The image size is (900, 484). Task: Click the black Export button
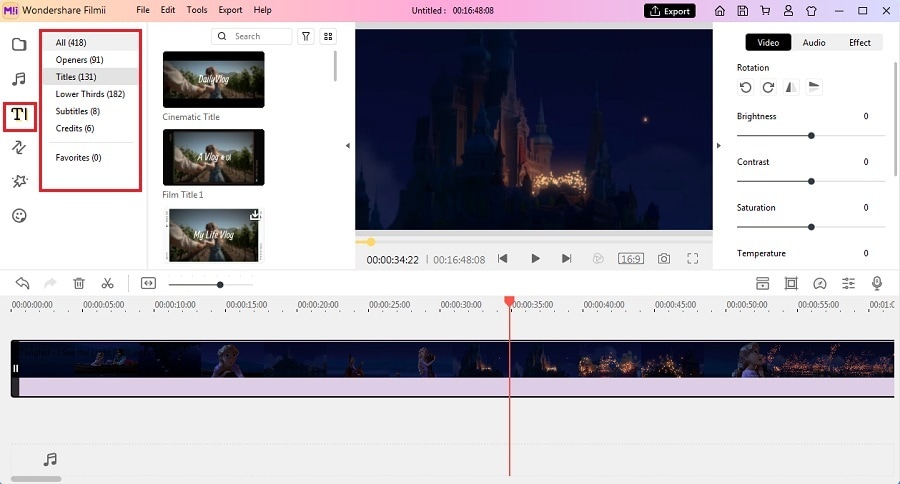pyautogui.click(x=669, y=11)
